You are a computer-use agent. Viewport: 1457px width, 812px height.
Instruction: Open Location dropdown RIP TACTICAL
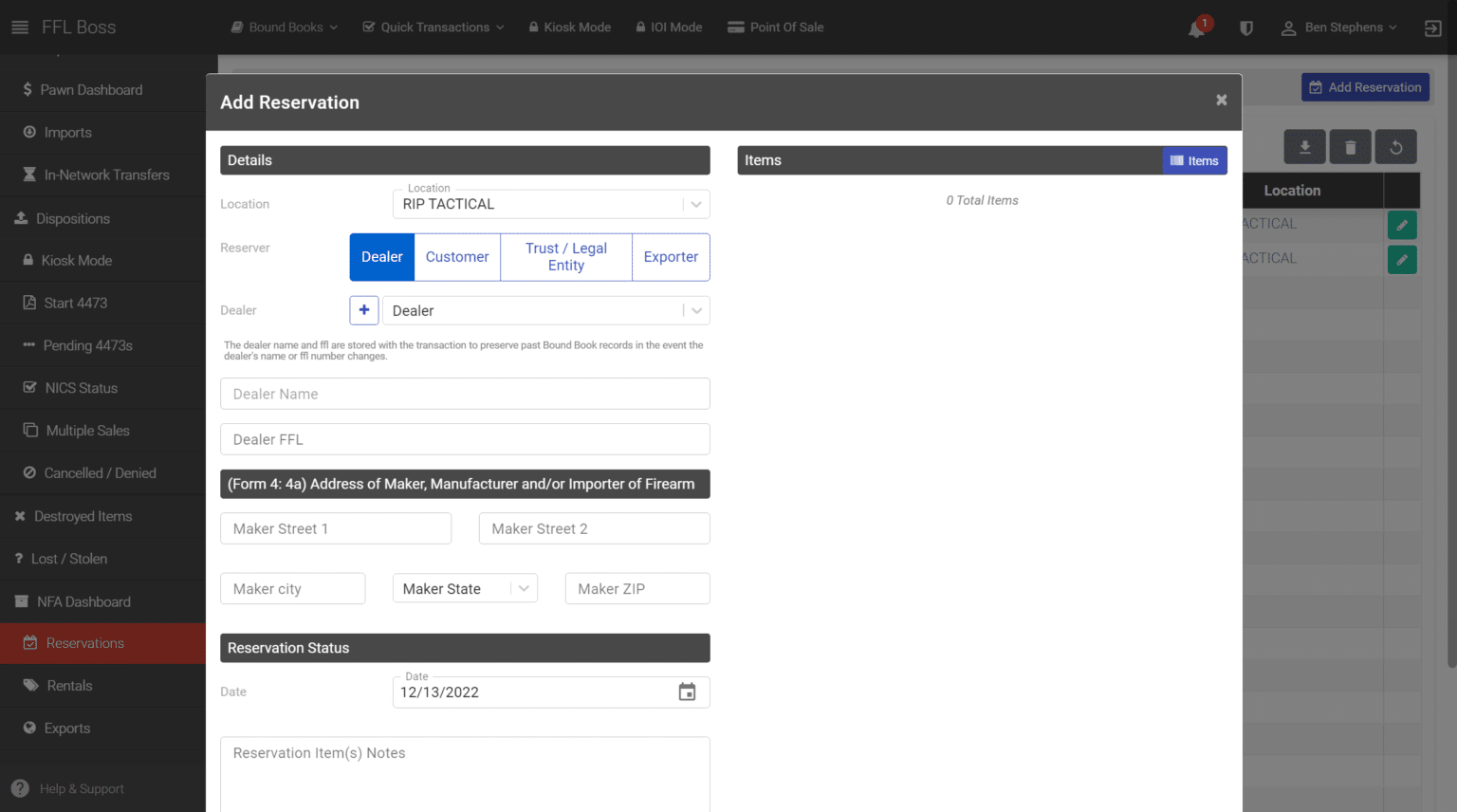pyautogui.click(x=551, y=204)
